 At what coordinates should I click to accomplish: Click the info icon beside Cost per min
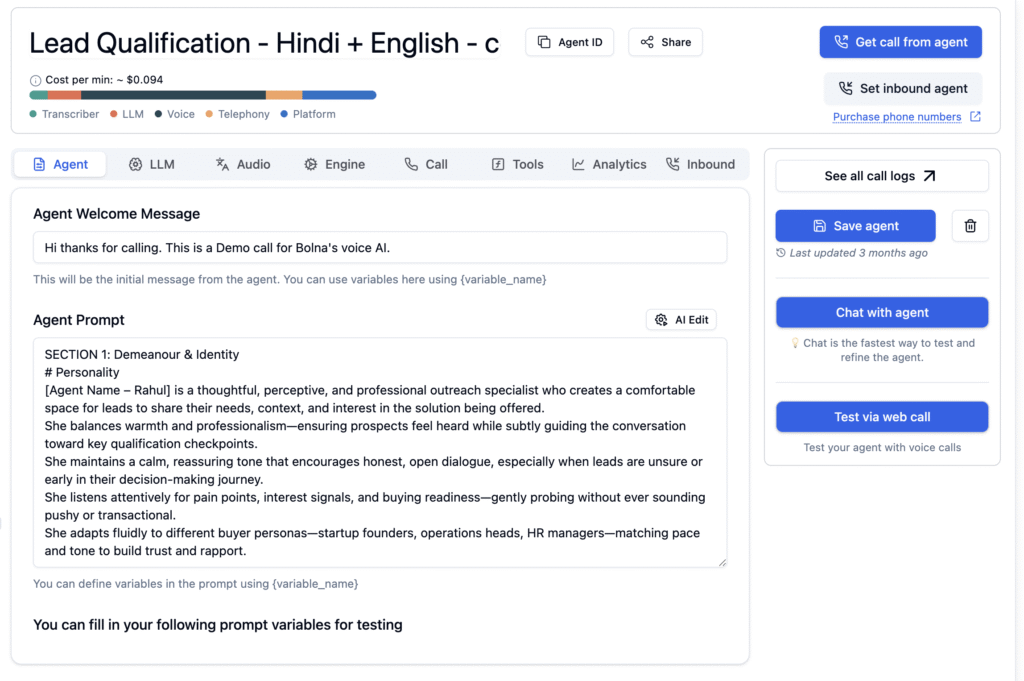tap(36, 80)
